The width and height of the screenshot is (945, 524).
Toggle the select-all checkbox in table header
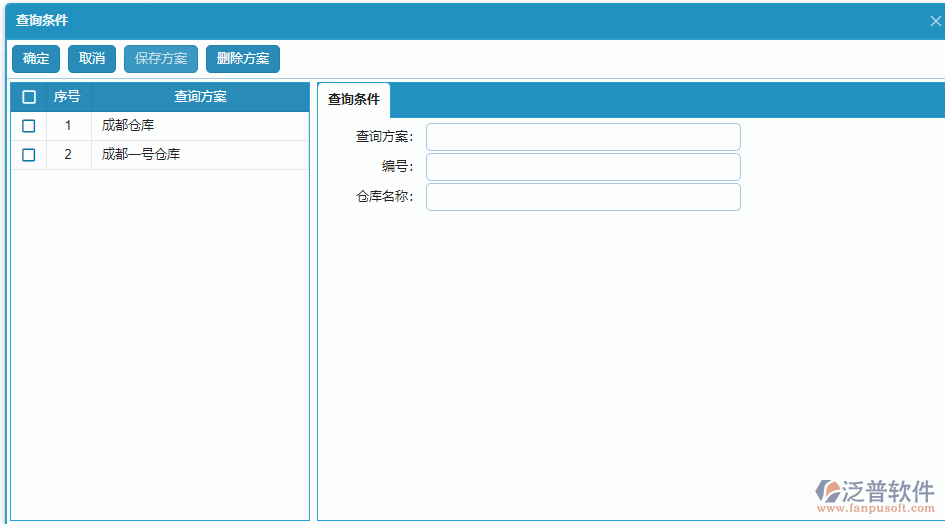coord(29,97)
